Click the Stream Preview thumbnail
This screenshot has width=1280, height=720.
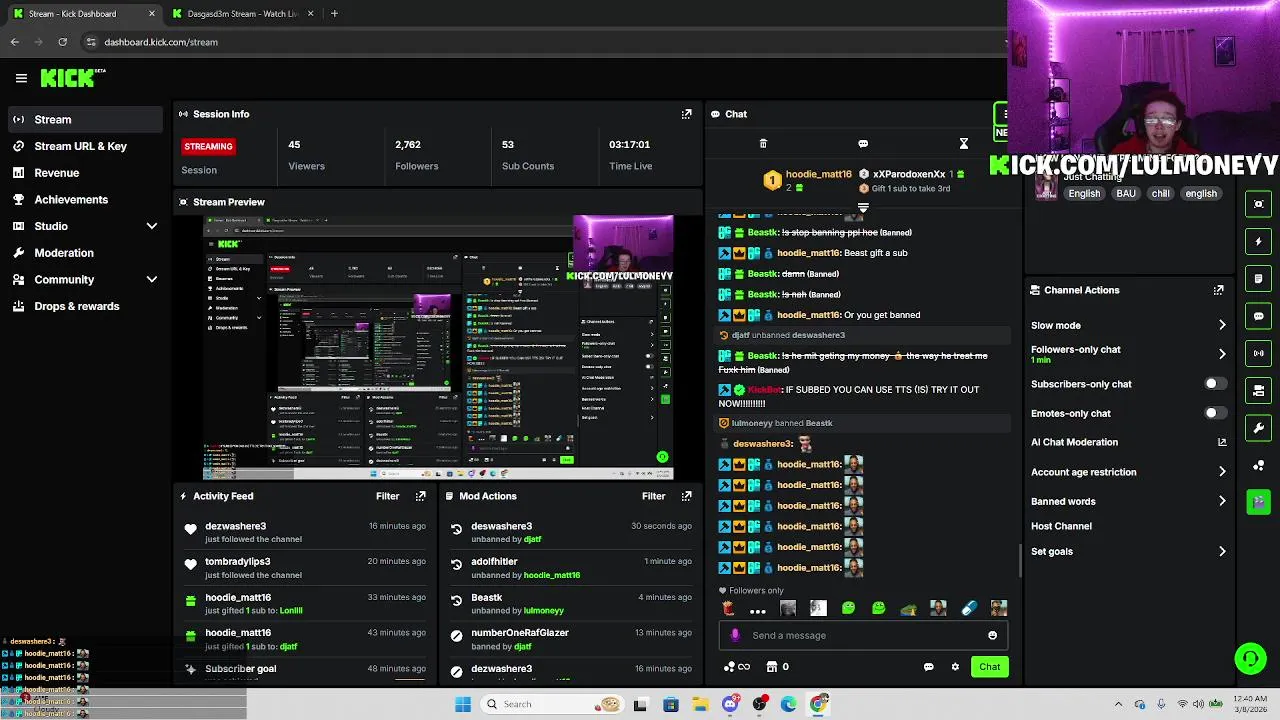(438, 347)
